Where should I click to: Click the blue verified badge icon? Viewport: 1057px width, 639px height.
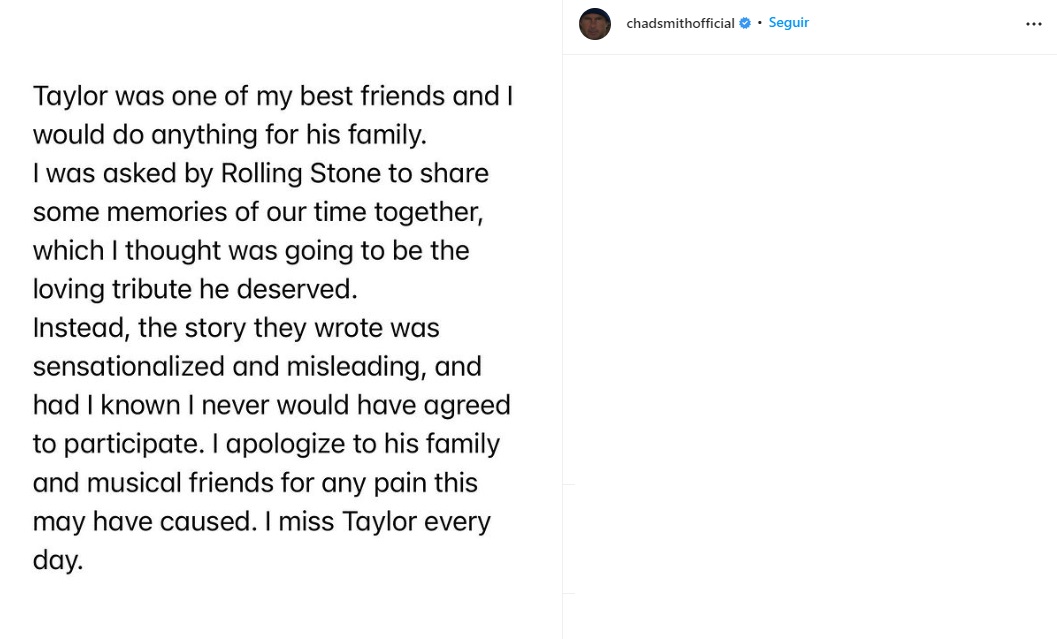pyautogui.click(x=745, y=23)
